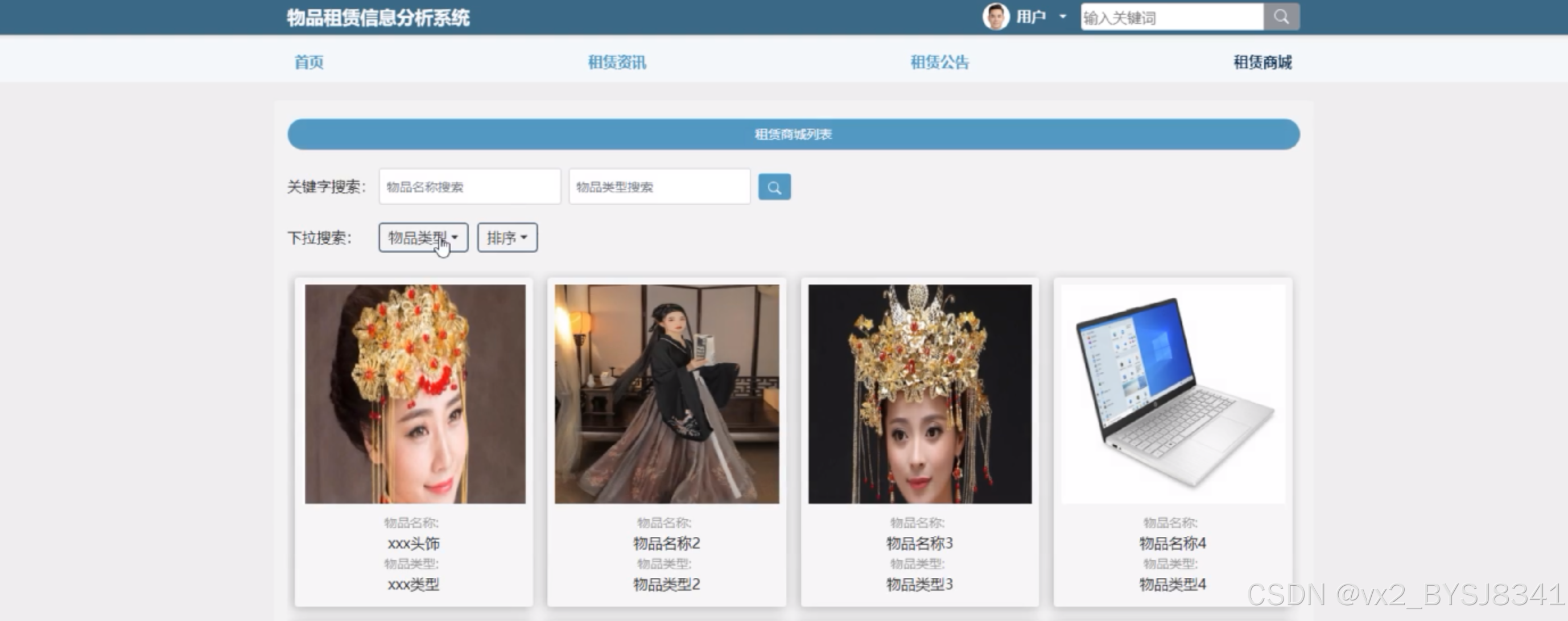Click the 物品名称4 title link
The image size is (1568, 621).
(1173, 543)
